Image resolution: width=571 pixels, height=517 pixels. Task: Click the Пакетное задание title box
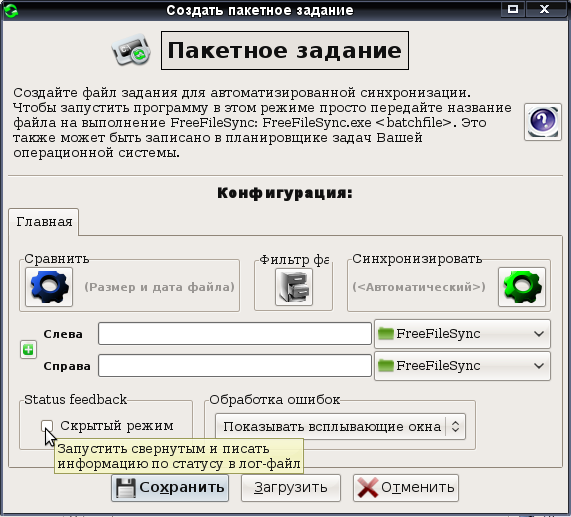tap(285, 50)
